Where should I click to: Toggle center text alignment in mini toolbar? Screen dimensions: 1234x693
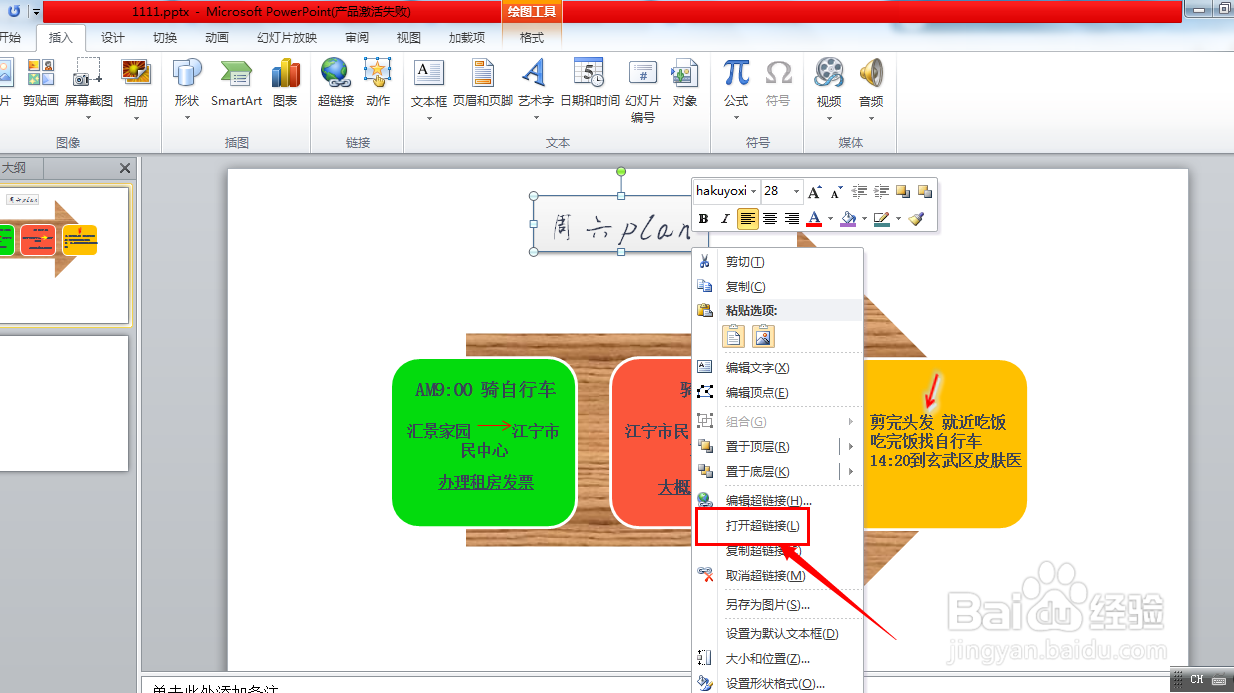coord(770,218)
